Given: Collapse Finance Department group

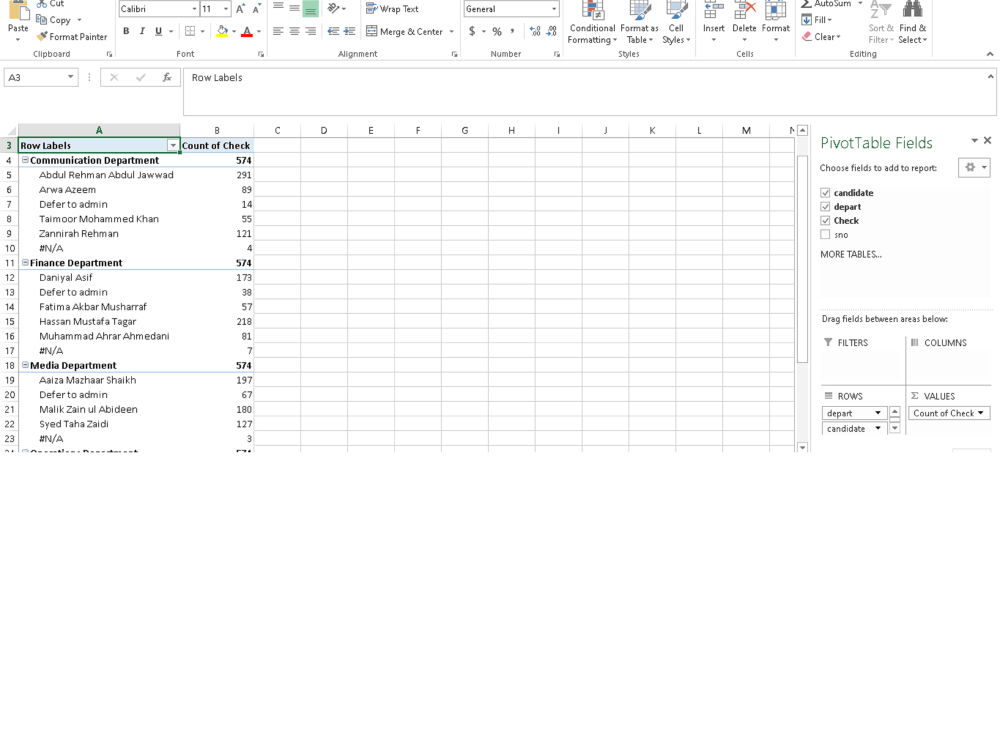Looking at the screenshot, I should [26, 263].
